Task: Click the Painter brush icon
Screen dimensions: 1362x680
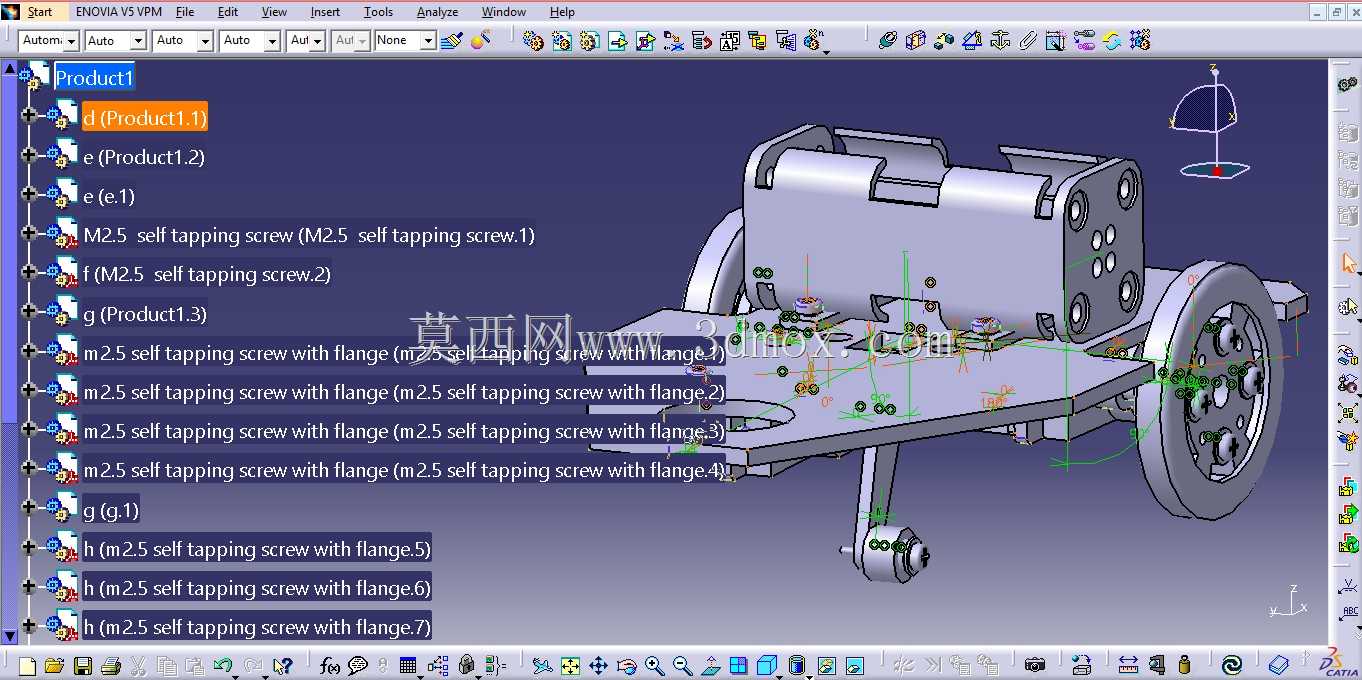Action: click(453, 40)
